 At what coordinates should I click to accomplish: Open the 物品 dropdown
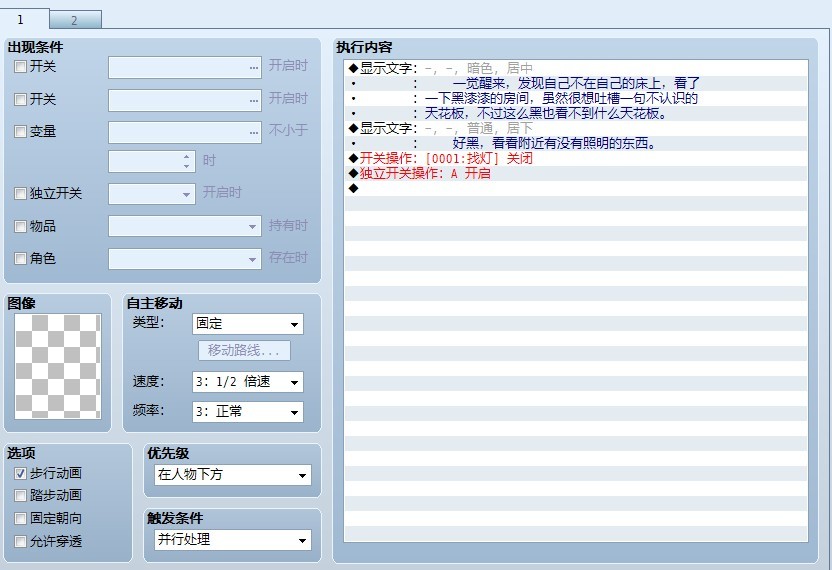[185, 226]
